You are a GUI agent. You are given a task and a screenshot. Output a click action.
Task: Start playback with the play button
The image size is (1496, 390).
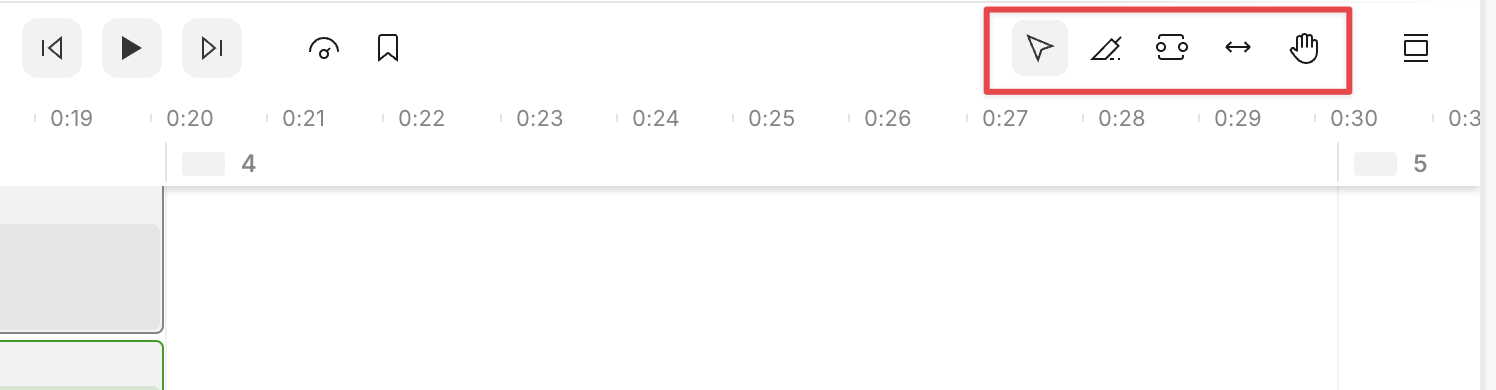[131, 48]
